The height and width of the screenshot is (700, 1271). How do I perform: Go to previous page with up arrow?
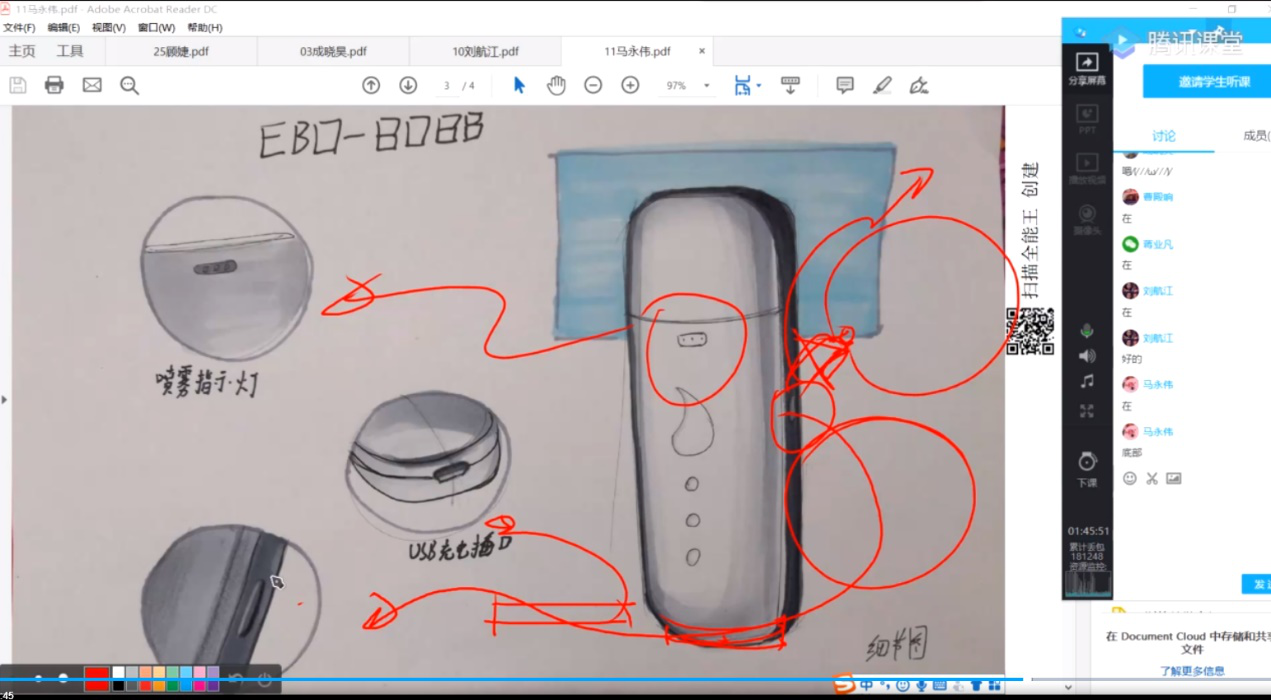tap(371, 85)
